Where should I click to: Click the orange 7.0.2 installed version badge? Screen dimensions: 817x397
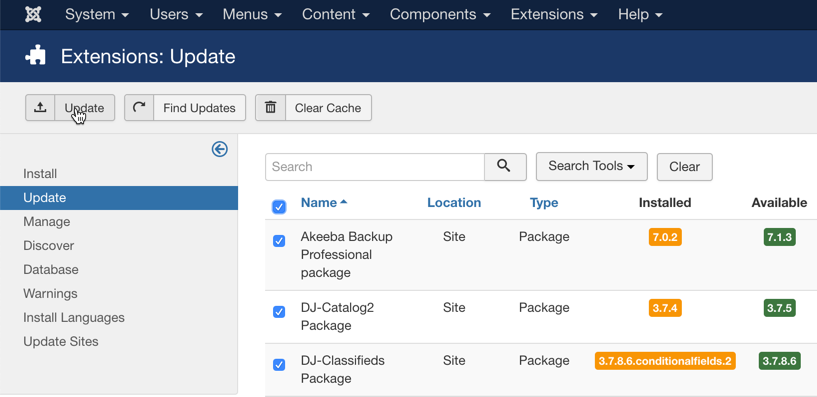tap(665, 237)
